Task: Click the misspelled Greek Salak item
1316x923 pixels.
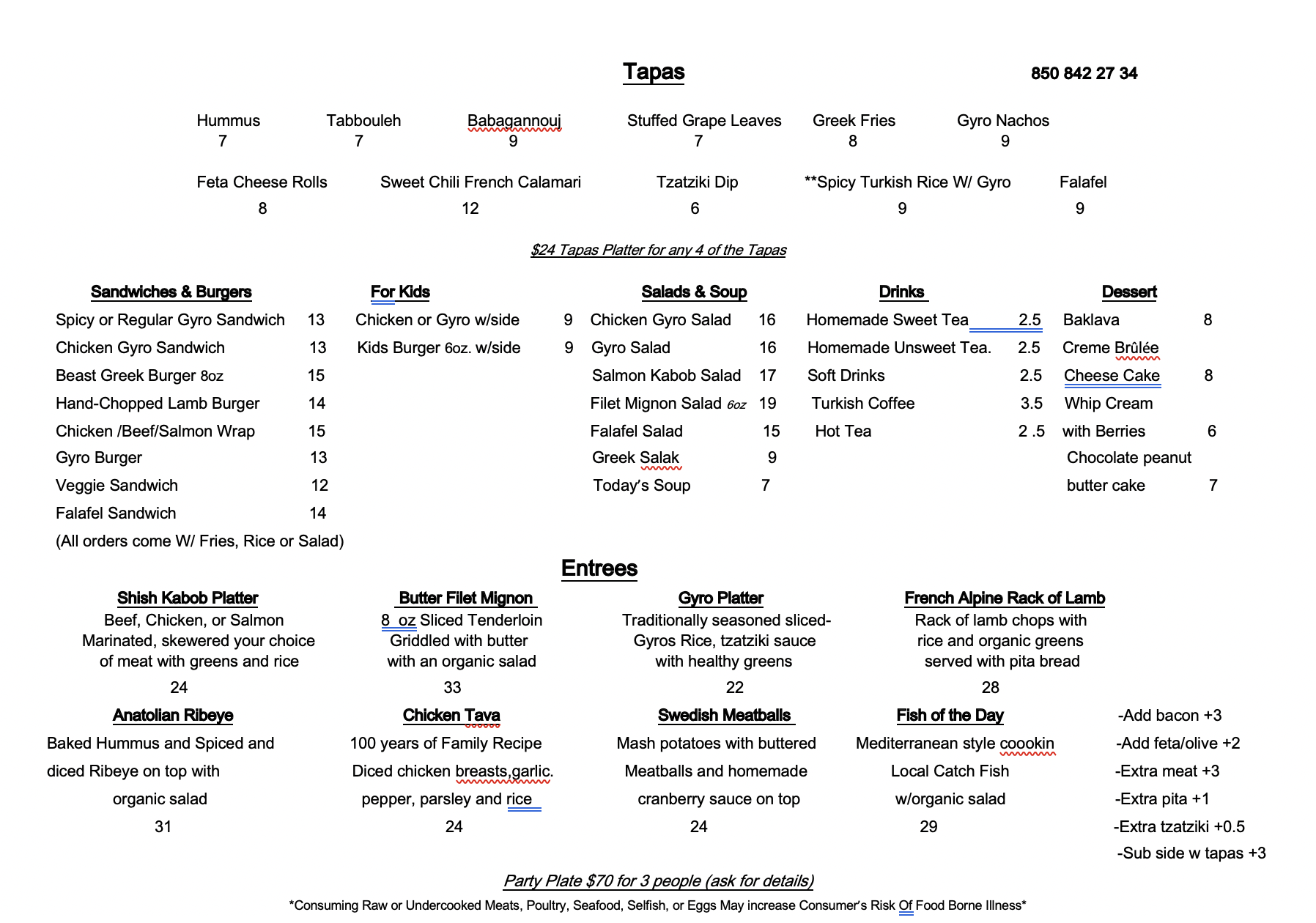Action: pos(635,458)
